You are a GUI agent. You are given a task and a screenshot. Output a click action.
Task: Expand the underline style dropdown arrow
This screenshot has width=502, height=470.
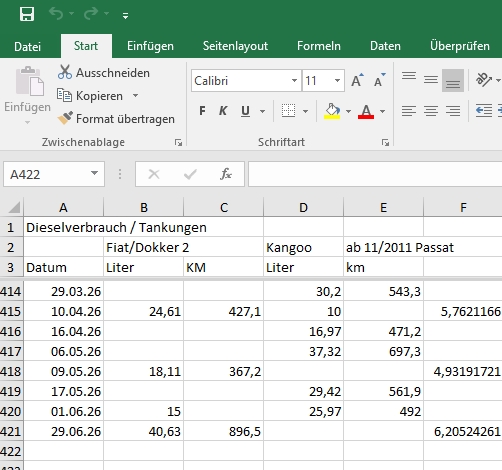coord(263,111)
